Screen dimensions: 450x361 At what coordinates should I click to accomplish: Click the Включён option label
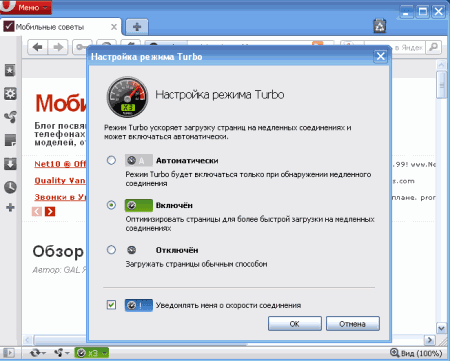pyautogui.click(x=174, y=205)
